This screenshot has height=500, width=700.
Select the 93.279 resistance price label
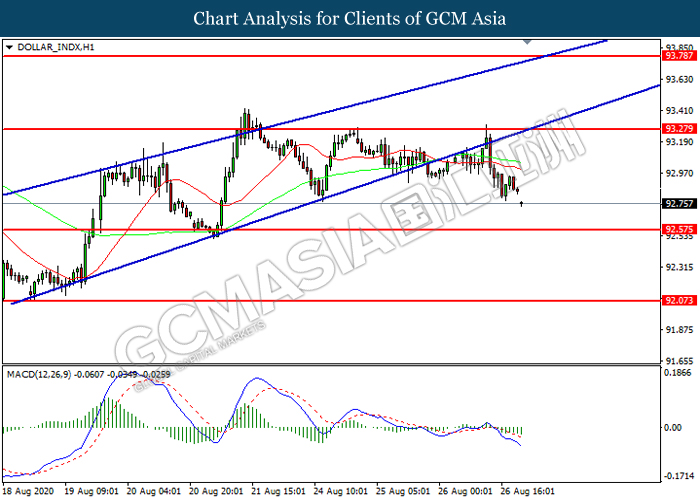coord(679,129)
